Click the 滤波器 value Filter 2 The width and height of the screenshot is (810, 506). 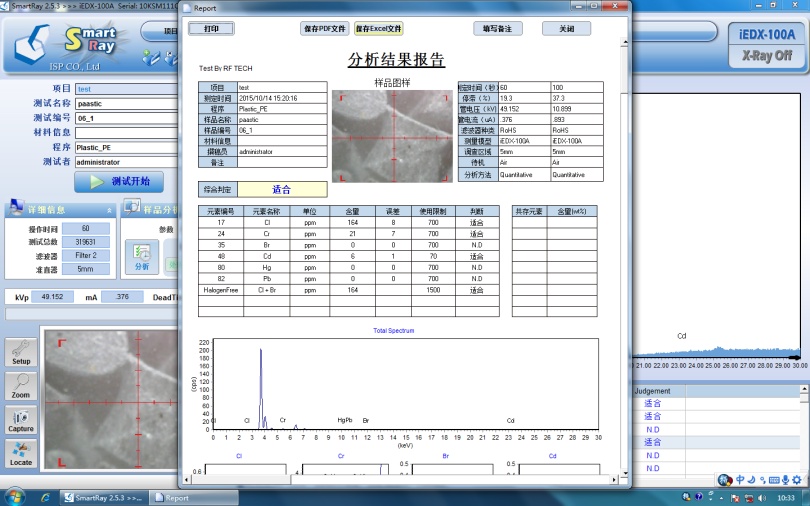pyautogui.click(x=85, y=255)
